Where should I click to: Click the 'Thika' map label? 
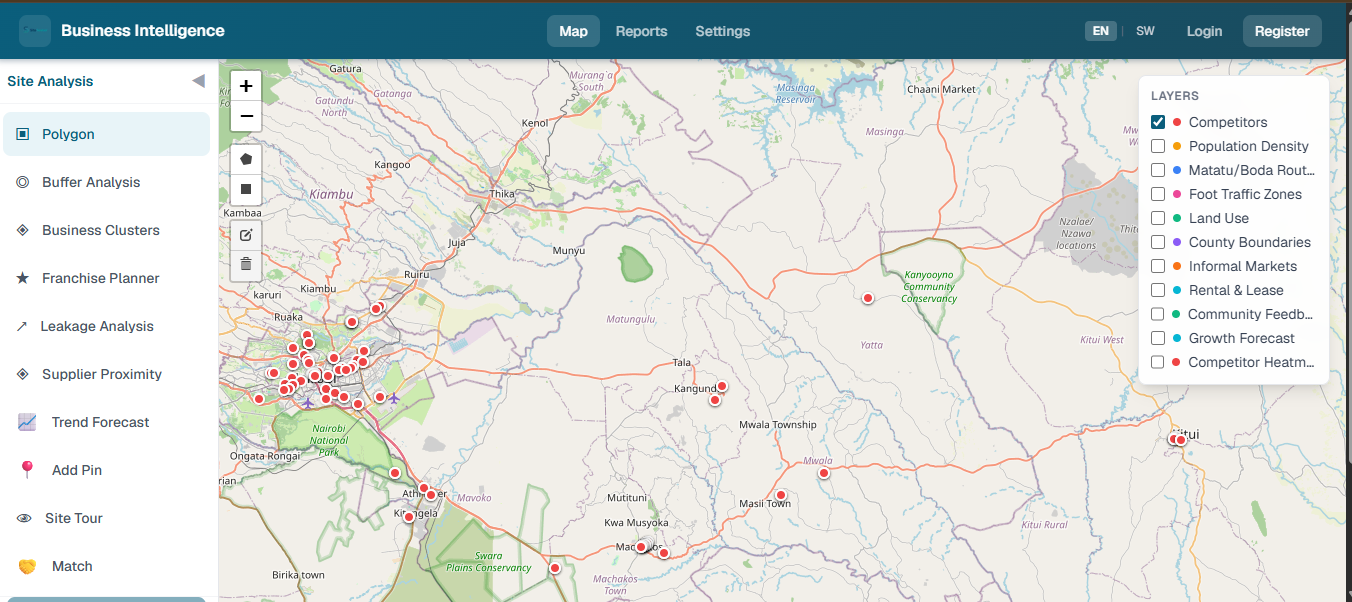503,193
